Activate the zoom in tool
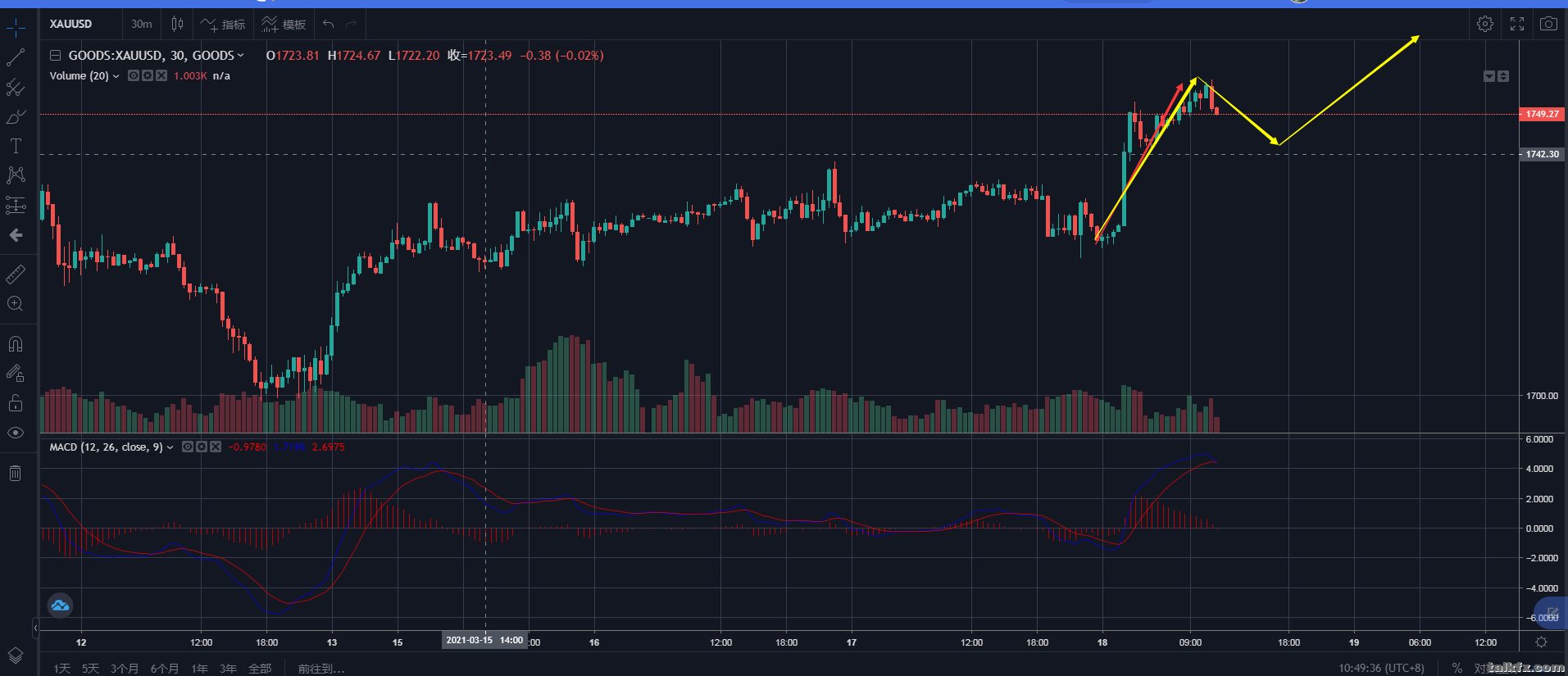The width and height of the screenshot is (1568, 676). [16, 304]
